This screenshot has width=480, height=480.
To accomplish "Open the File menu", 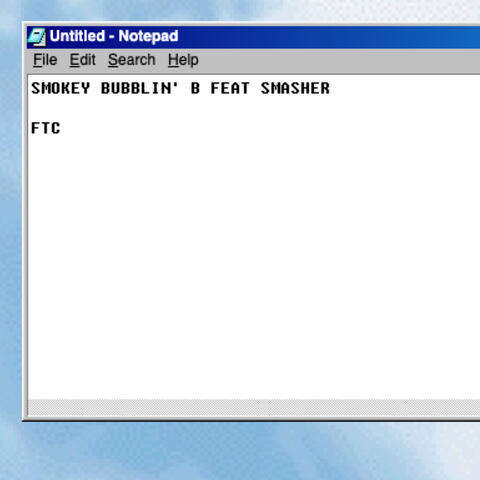I will [45, 60].
